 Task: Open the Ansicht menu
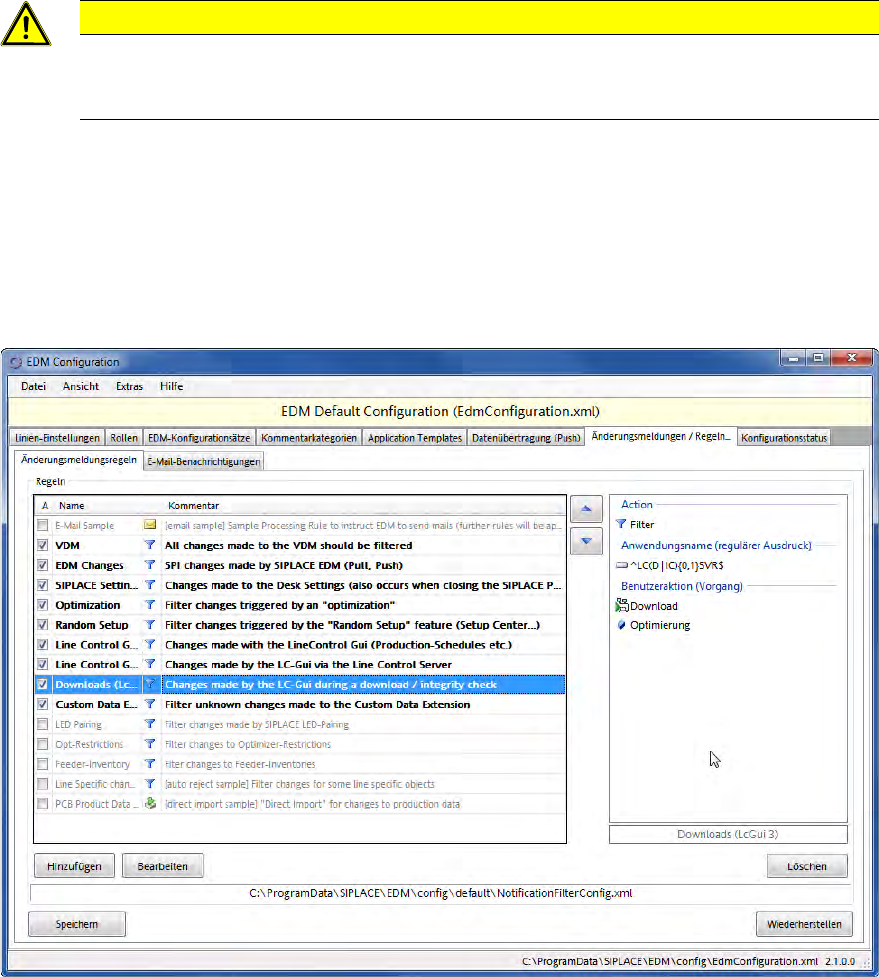click(81, 386)
